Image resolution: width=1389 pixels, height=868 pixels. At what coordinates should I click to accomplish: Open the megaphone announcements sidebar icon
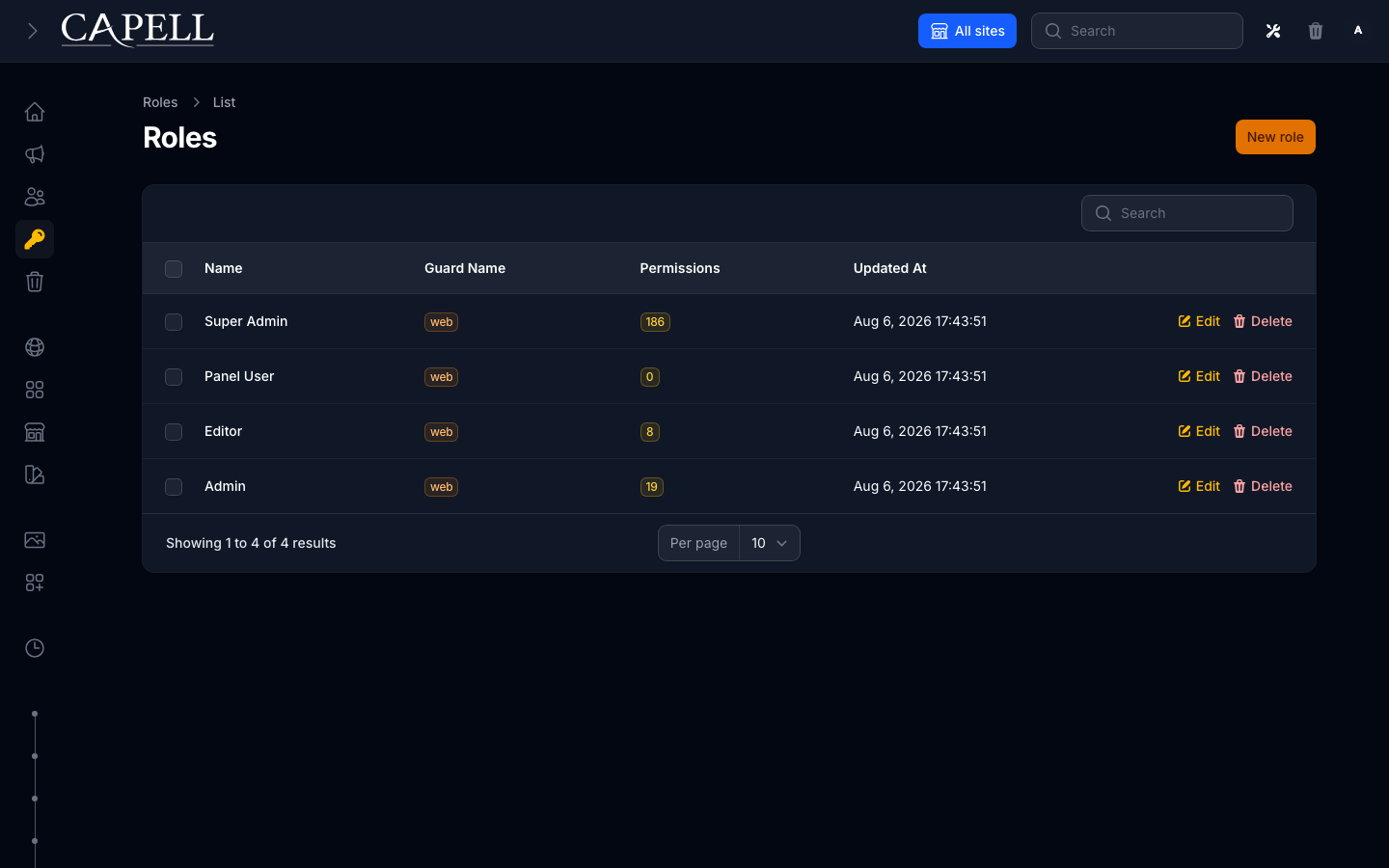click(x=35, y=154)
